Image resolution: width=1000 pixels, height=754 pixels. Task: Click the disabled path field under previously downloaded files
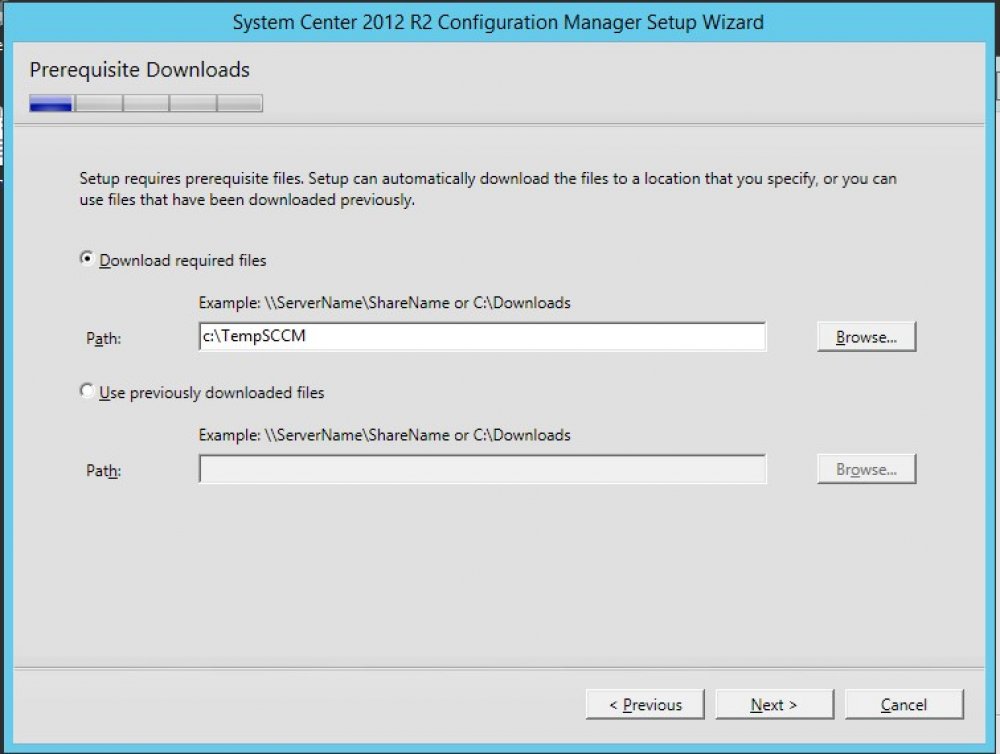pos(482,469)
